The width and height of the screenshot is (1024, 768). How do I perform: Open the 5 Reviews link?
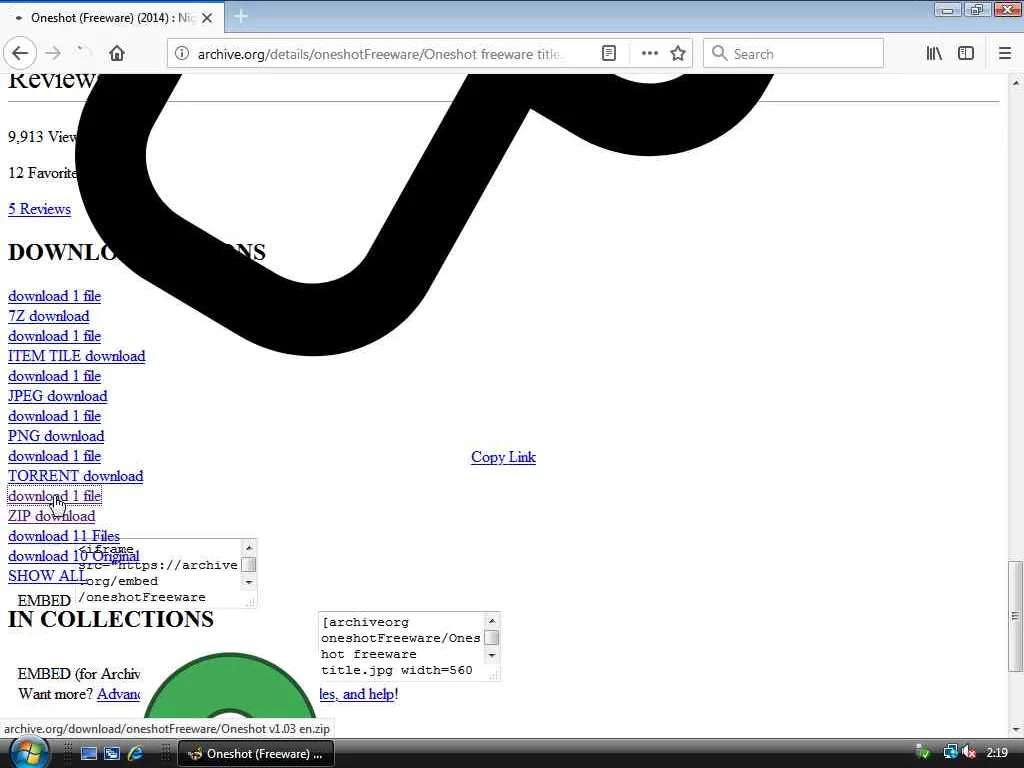pos(39,209)
